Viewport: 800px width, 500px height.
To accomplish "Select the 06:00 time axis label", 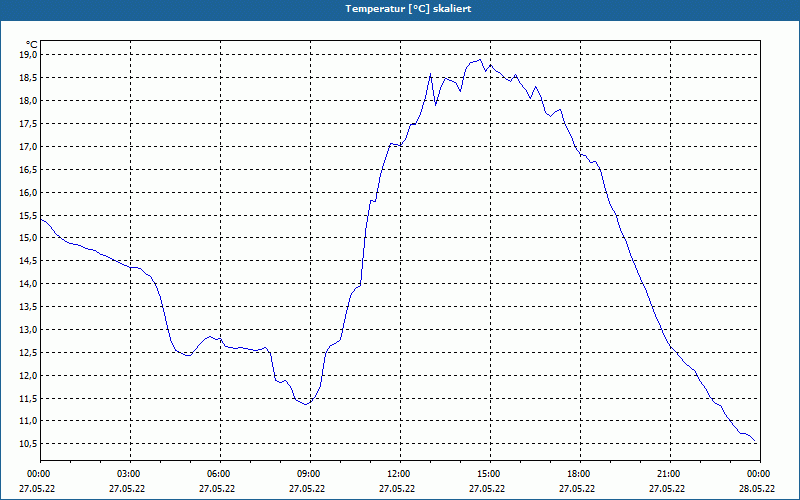I will click(x=217, y=474).
